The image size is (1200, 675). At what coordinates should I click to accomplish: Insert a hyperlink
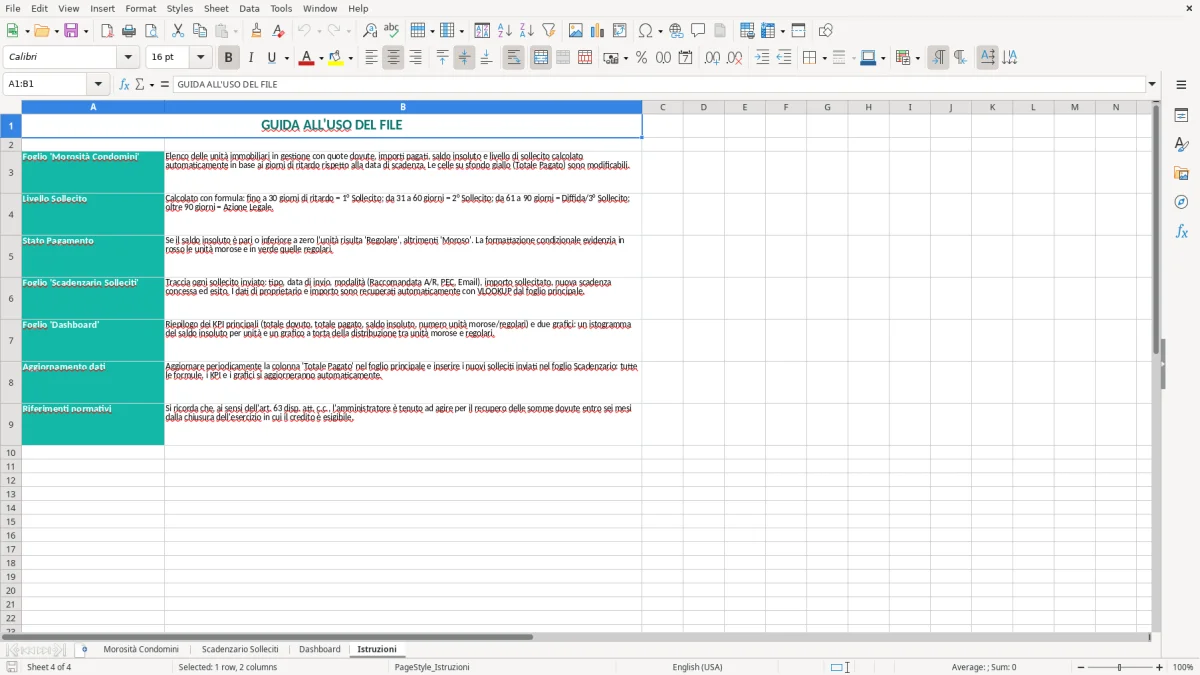676,31
